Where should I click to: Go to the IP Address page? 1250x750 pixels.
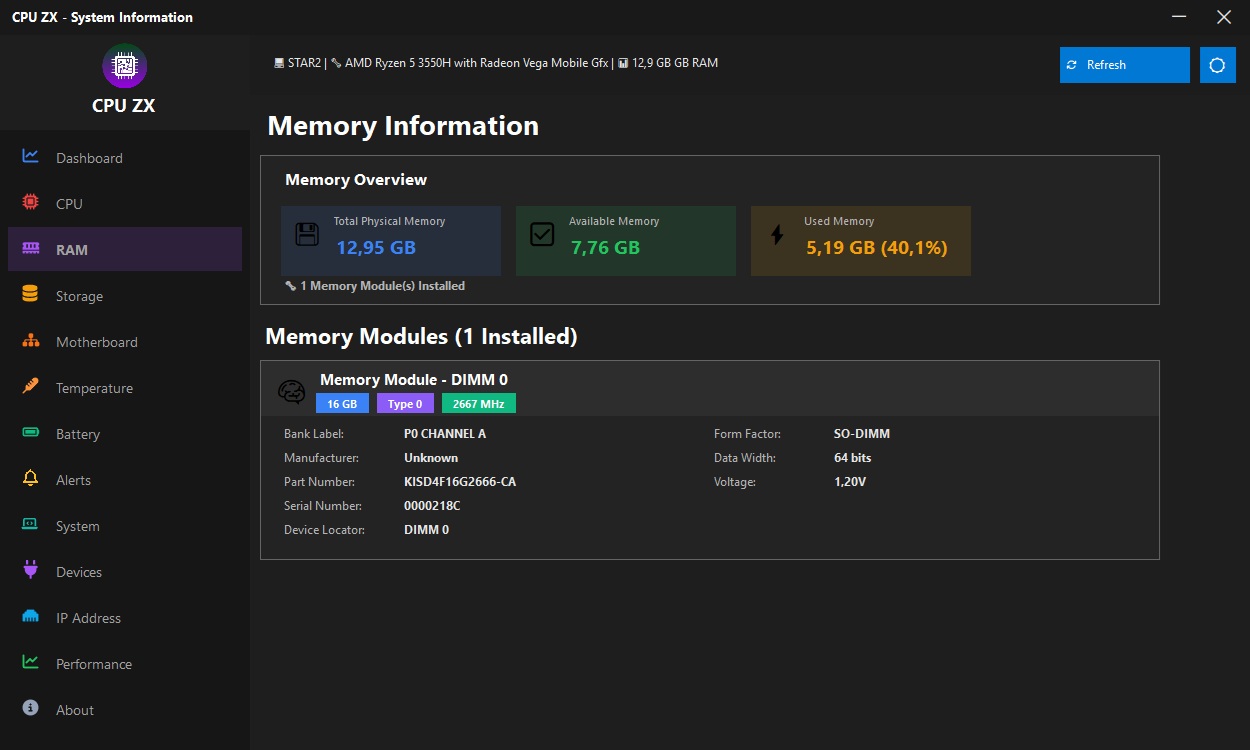tap(88, 618)
